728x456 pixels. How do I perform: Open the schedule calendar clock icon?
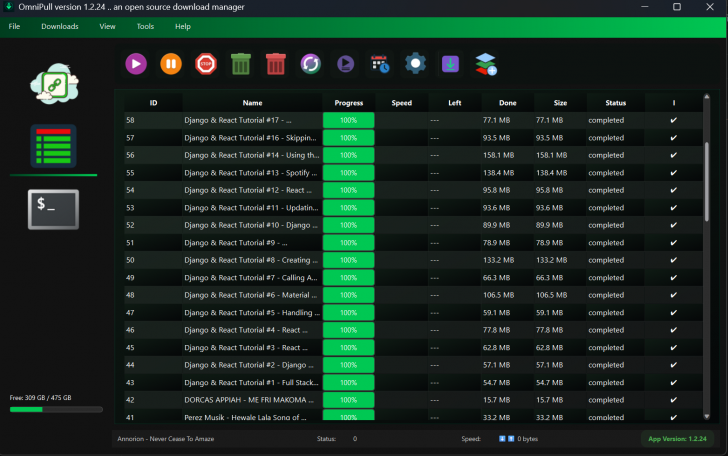pyautogui.click(x=380, y=64)
